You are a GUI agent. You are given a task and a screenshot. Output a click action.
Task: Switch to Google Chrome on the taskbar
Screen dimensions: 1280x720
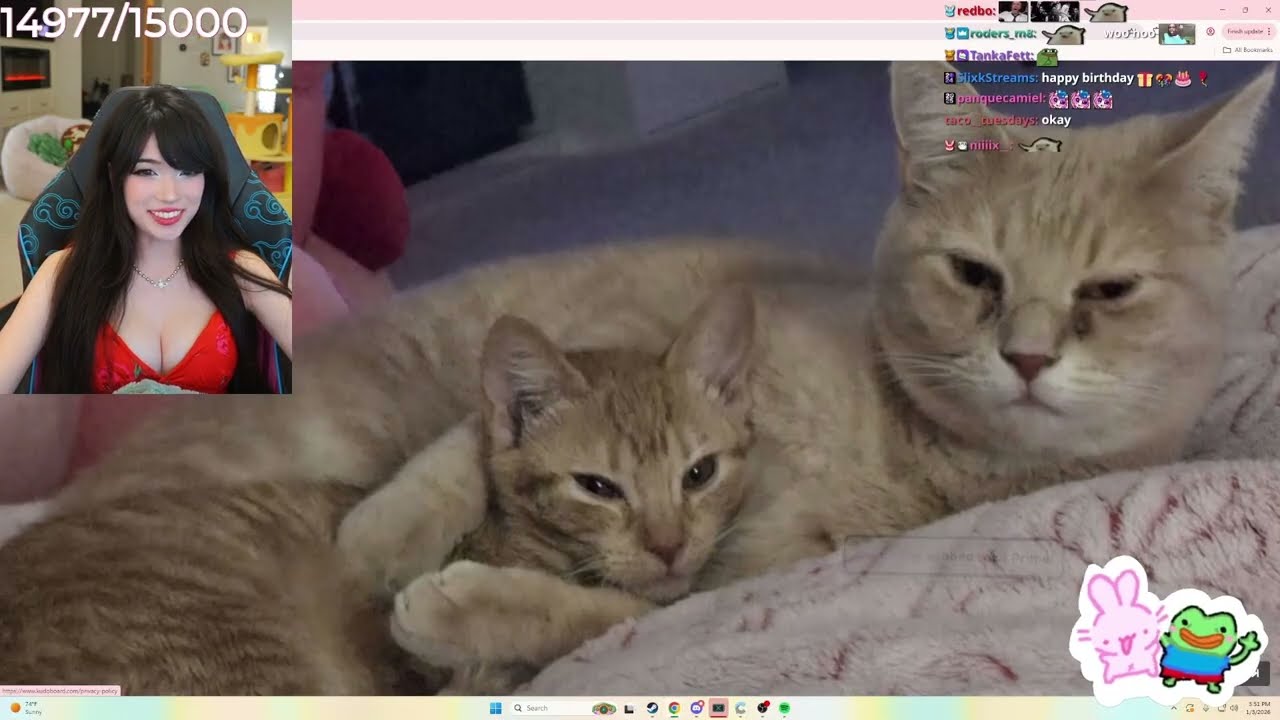point(674,708)
